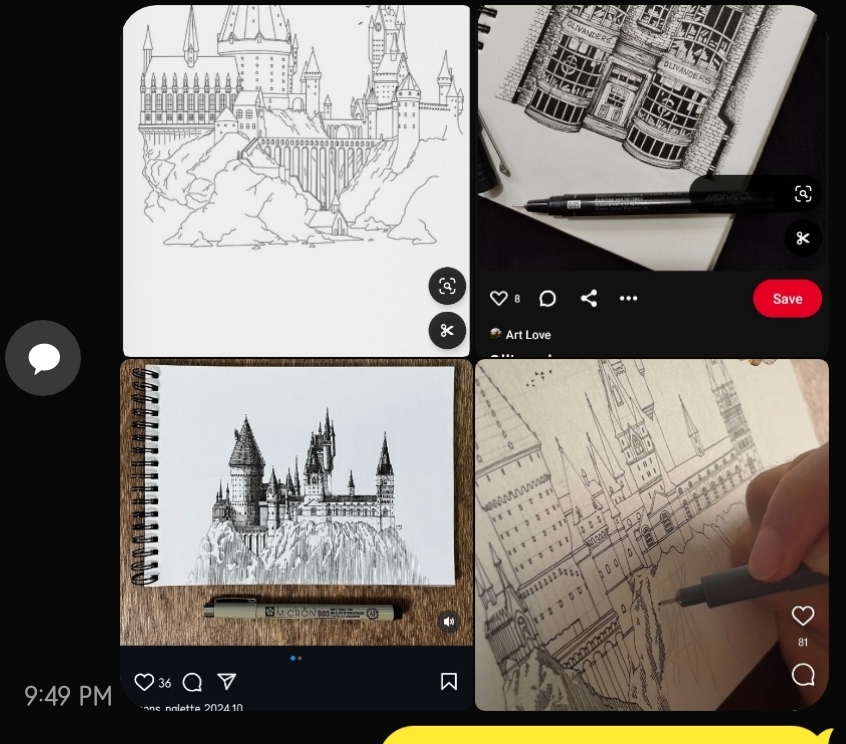The height and width of the screenshot is (744, 846).
Task: Select the yellow message bubble
Action: coord(606,735)
